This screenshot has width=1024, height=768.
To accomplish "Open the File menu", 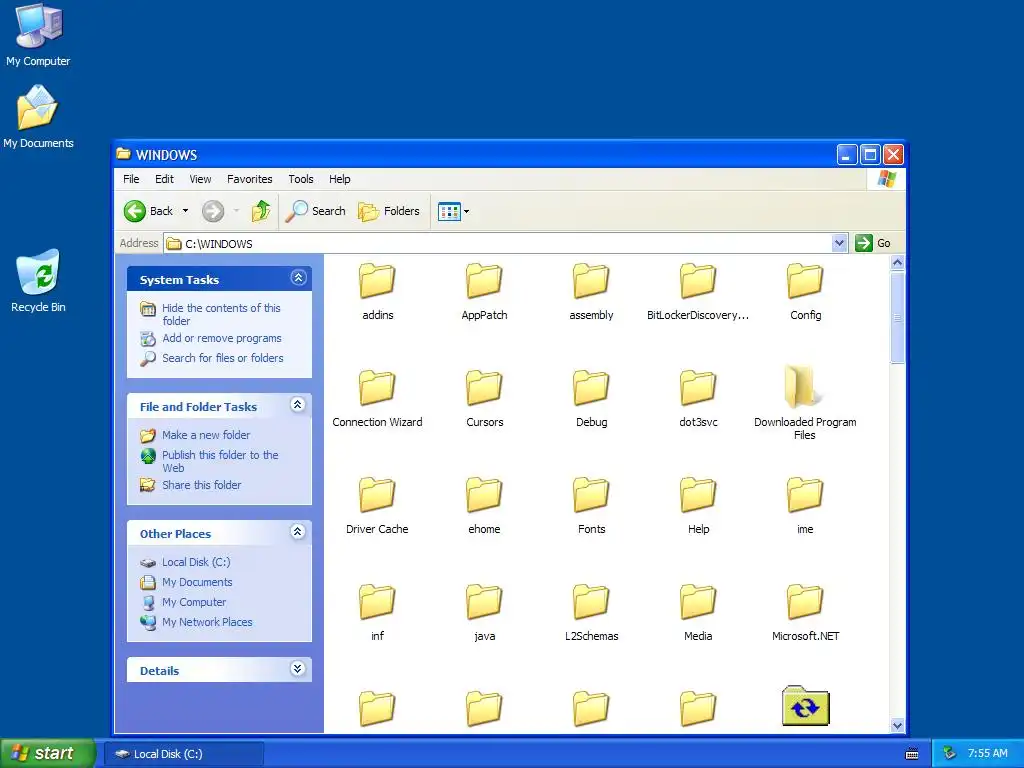I will coord(131,179).
